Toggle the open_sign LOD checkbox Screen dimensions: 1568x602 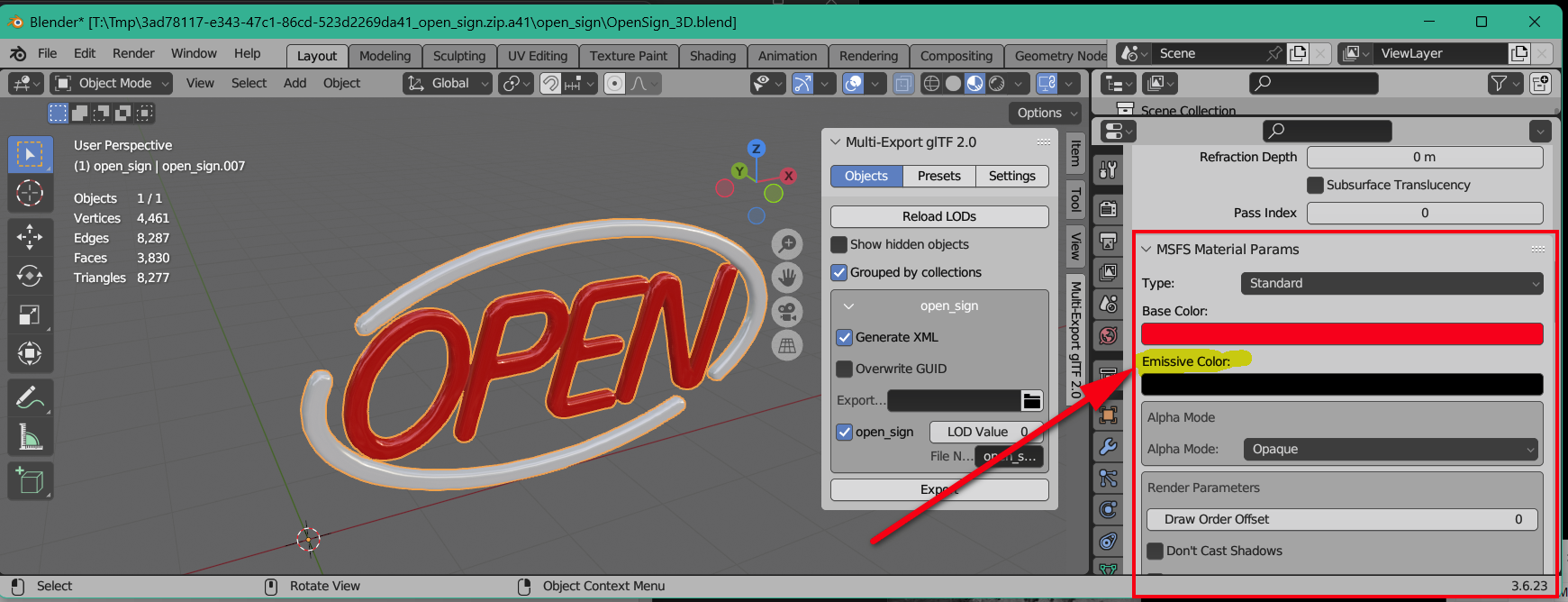844,432
